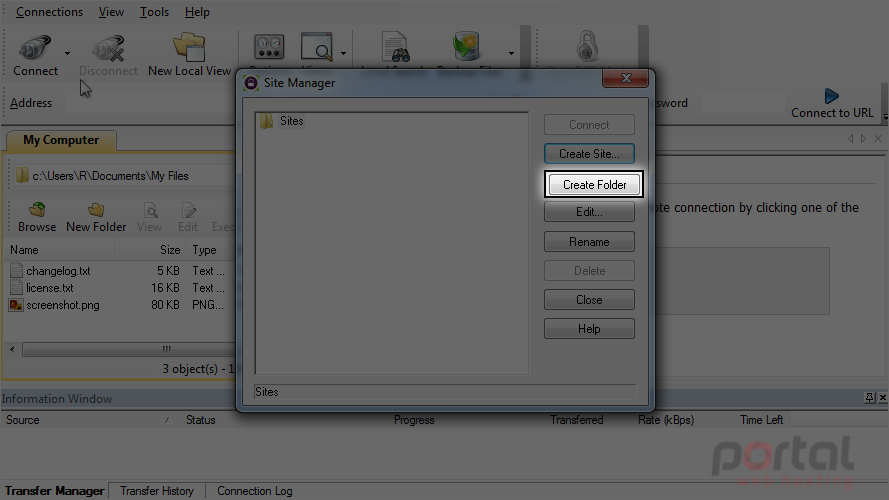Sort files by the Size column
889x500 pixels.
coord(170,250)
